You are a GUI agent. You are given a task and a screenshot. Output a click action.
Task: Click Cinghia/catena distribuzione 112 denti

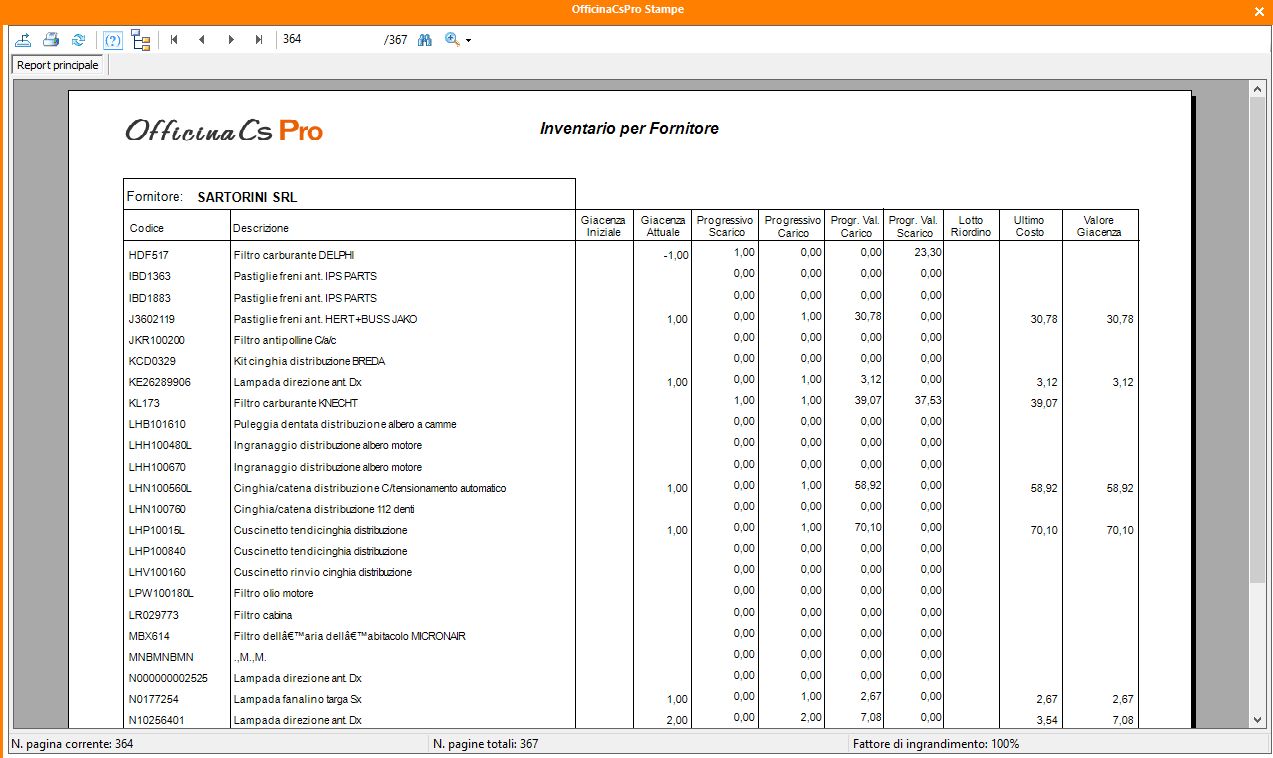pos(324,509)
